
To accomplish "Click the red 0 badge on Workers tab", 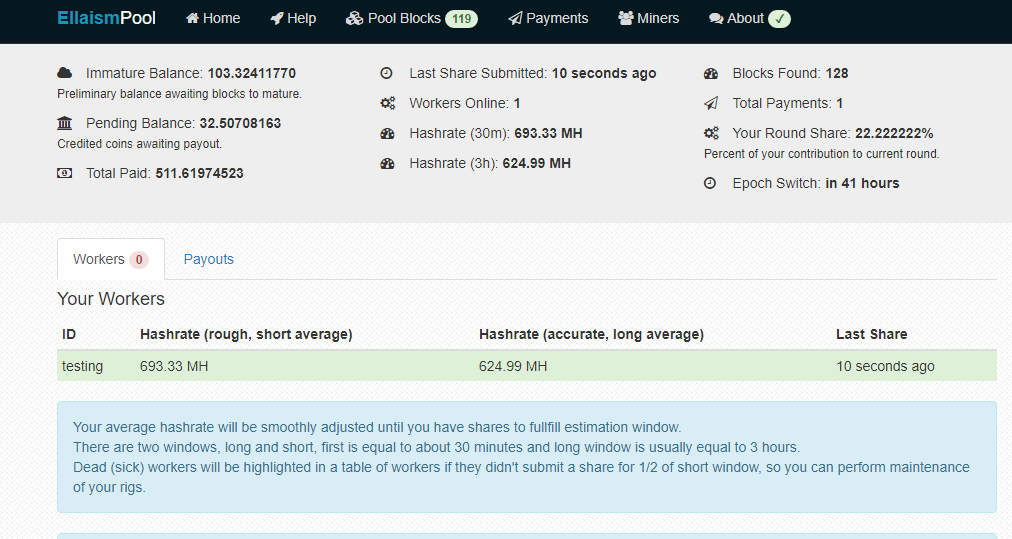I will point(139,259).
